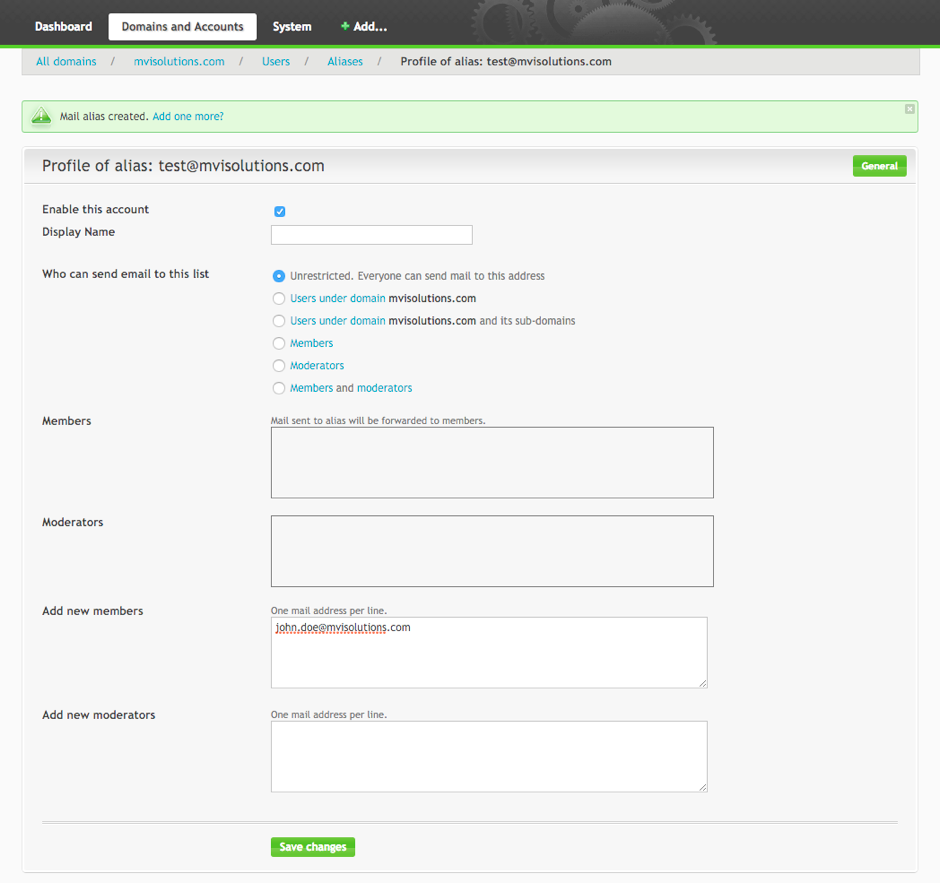The height and width of the screenshot is (883, 940).
Task: Click the 'Members' link label
Action: coord(311,343)
